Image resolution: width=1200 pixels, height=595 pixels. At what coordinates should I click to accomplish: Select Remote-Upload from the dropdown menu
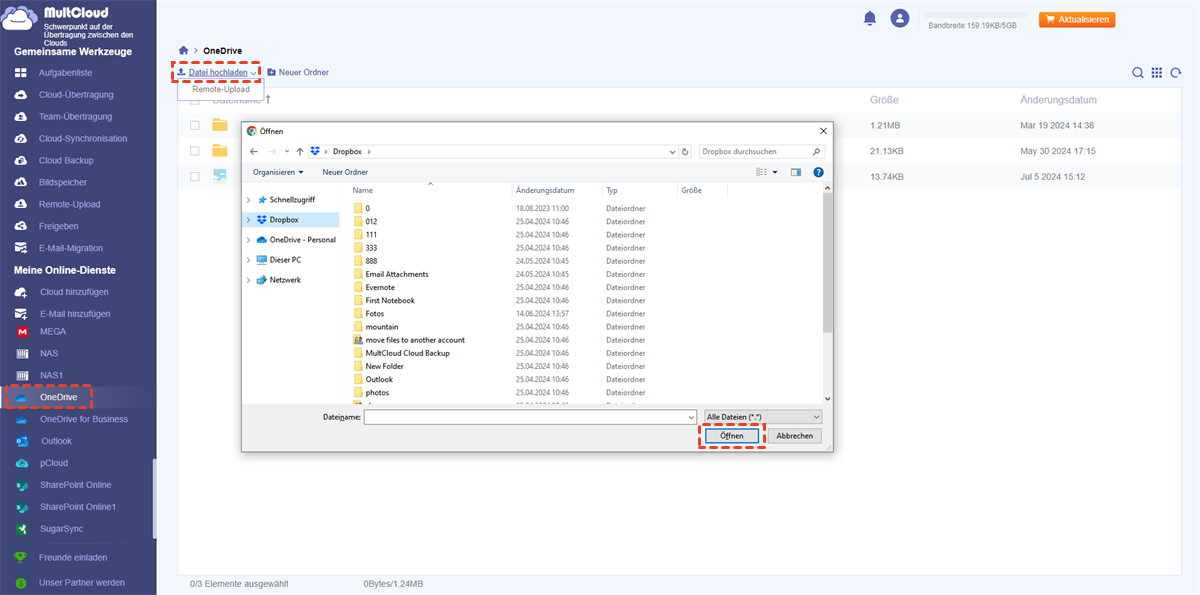click(x=221, y=90)
